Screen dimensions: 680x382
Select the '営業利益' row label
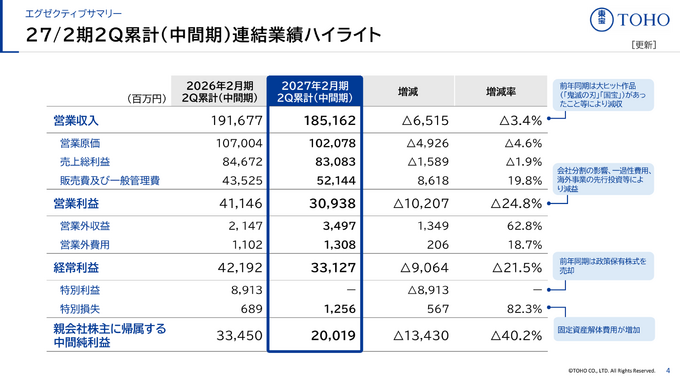tap(76, 203)
